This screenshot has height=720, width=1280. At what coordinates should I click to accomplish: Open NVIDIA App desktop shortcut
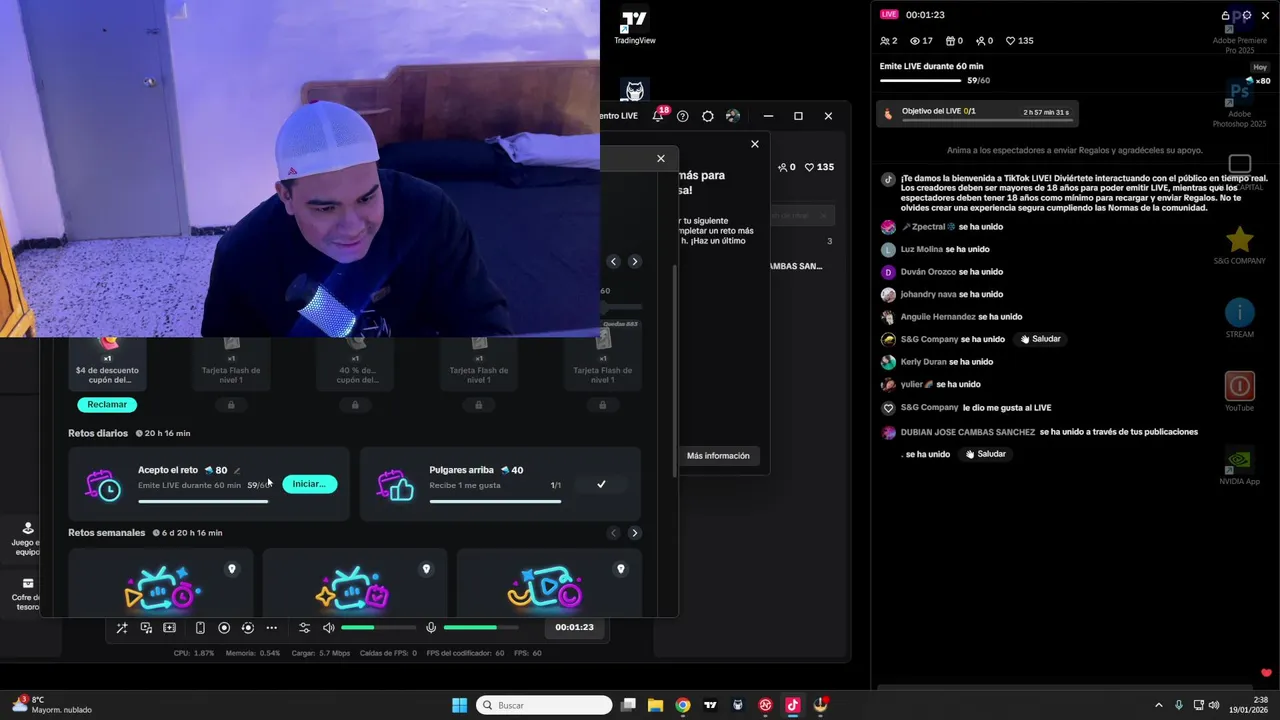point(1240,466)
